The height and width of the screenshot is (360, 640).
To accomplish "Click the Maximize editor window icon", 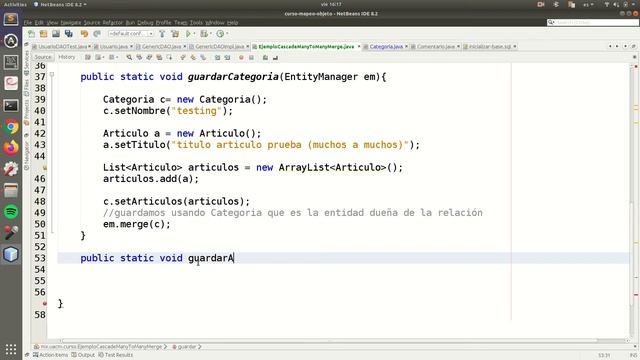I will [633, 47].
